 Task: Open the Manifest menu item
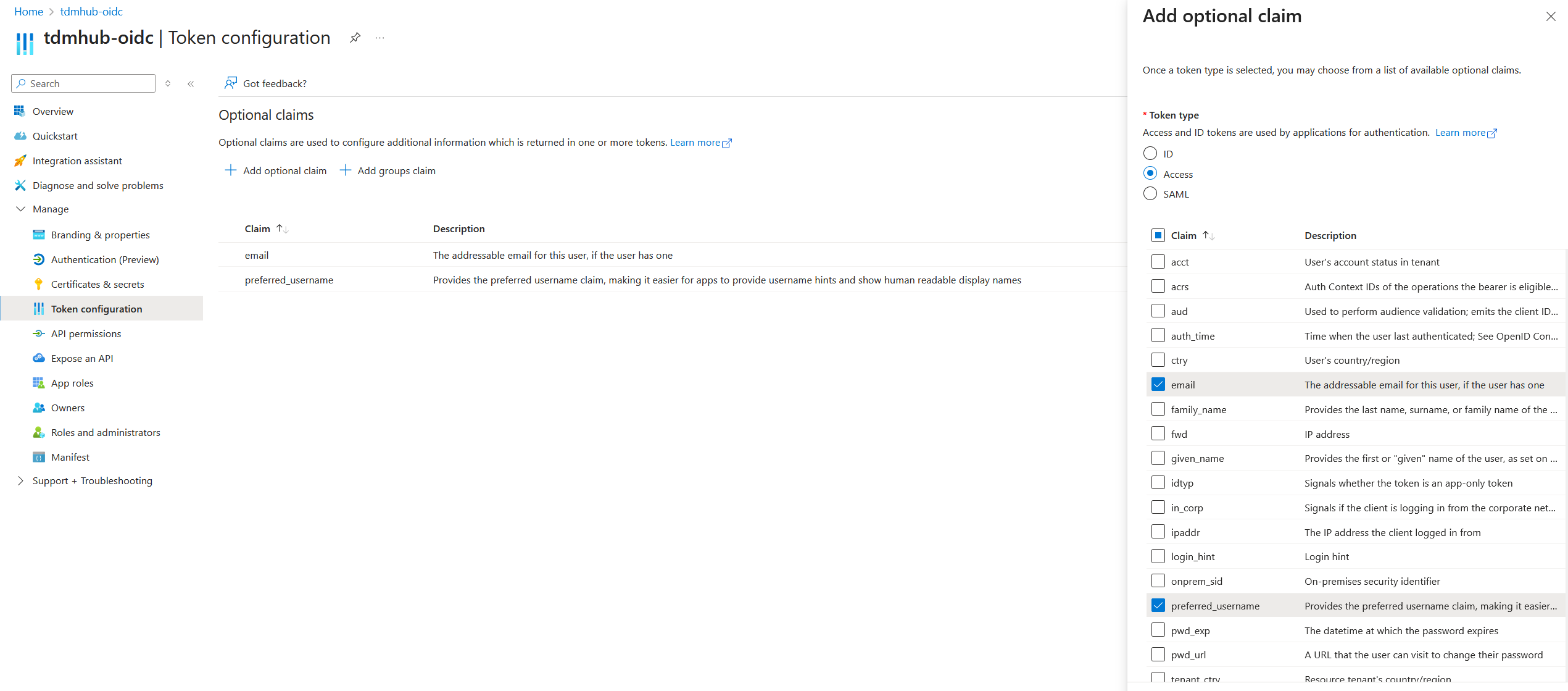(70, 457)
